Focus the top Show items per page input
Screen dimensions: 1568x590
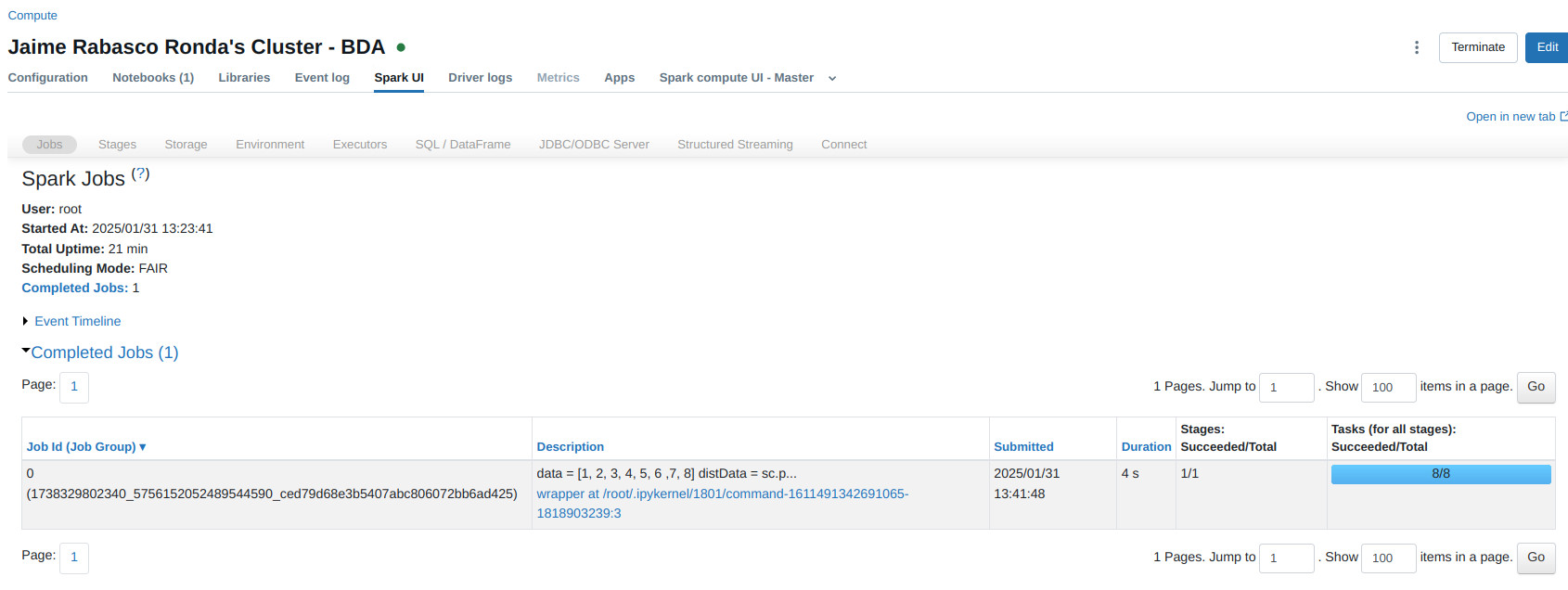(1388, 387)
